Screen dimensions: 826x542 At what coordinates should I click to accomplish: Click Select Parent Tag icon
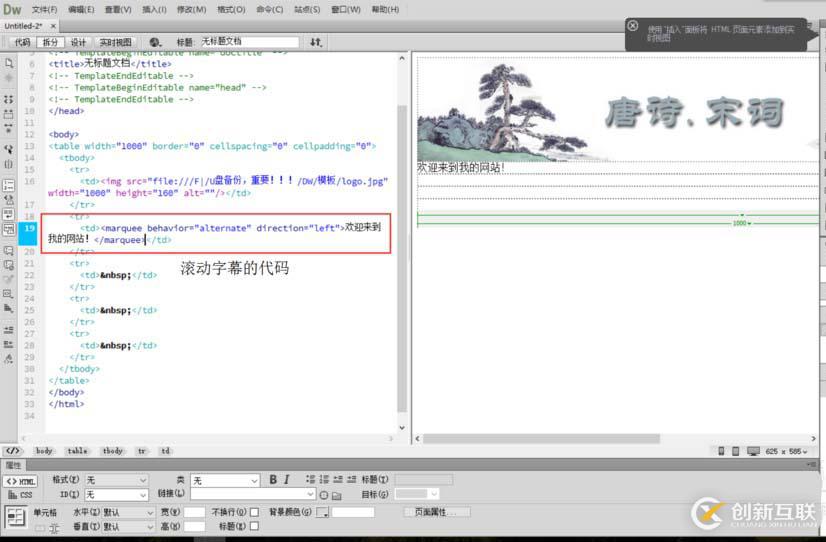click(x=9, y=150)
